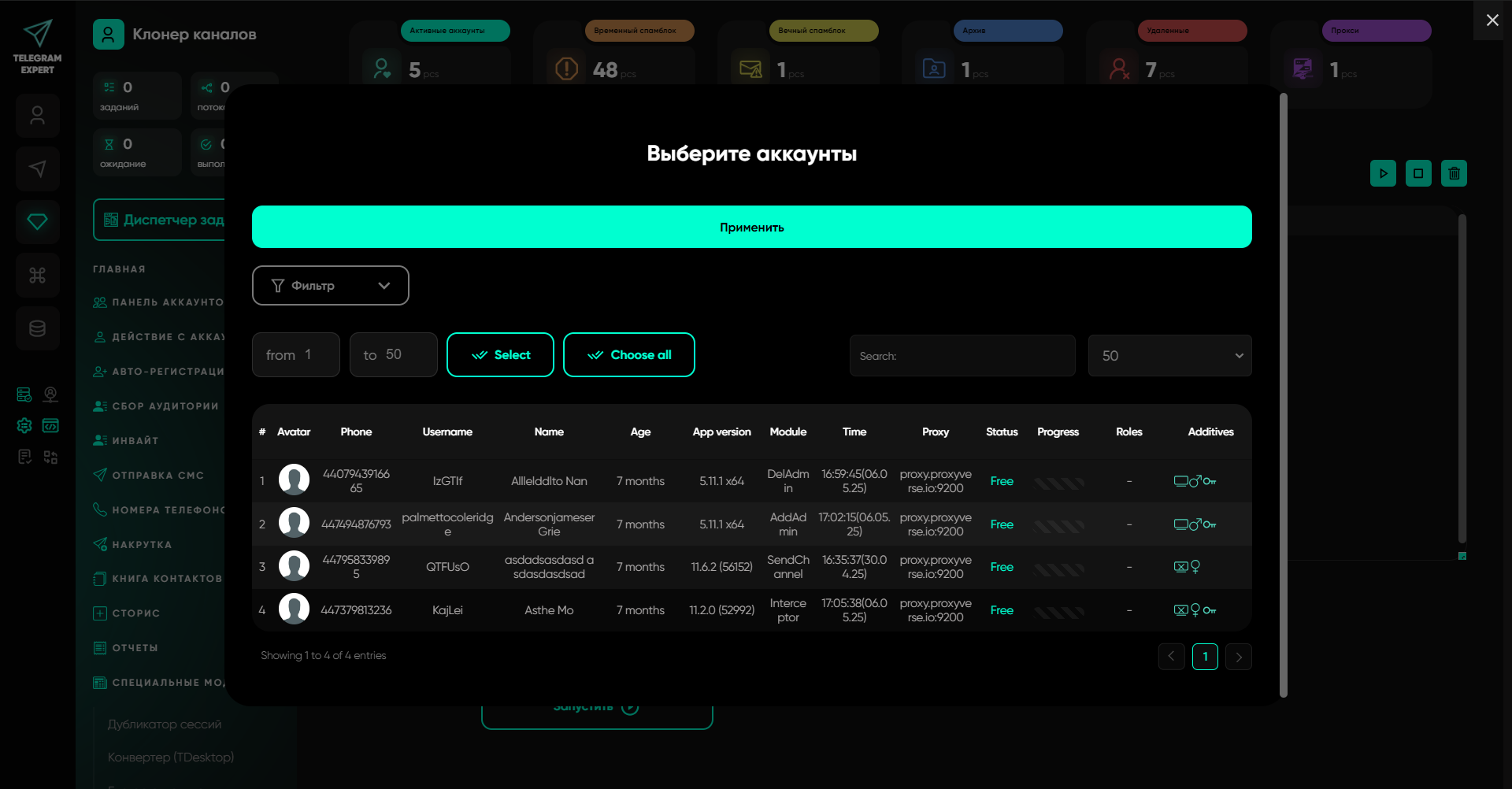Viewport: 1512px width, 789px height.
Task: Expand the Фильтр dropdown
Action: [x=330, y=285]
